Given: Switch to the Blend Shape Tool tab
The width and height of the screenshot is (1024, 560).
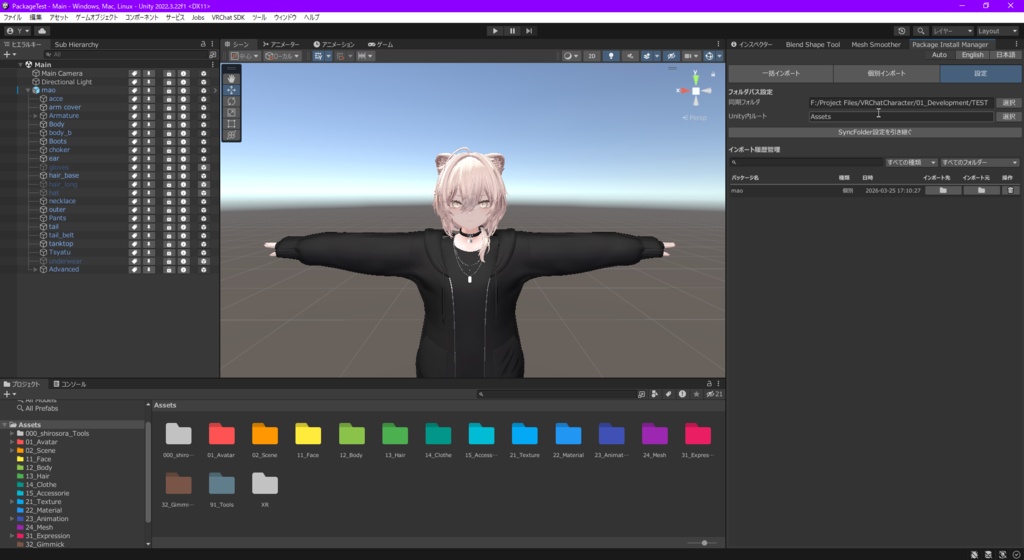Looking at the screenshot, I should [x=812, y=44].
